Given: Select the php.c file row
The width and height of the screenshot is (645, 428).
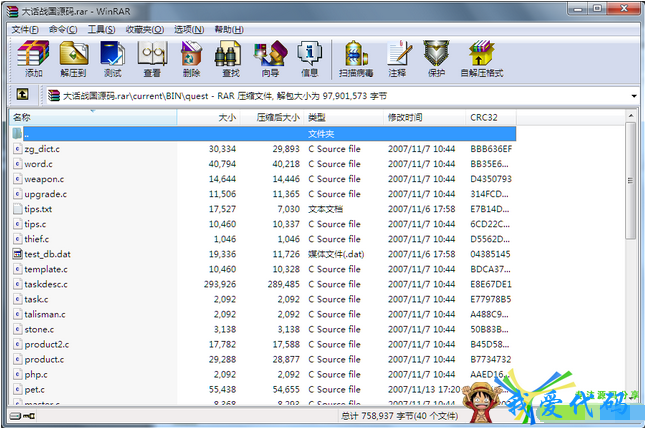Looking at the screenshot, I should (263, 374).
